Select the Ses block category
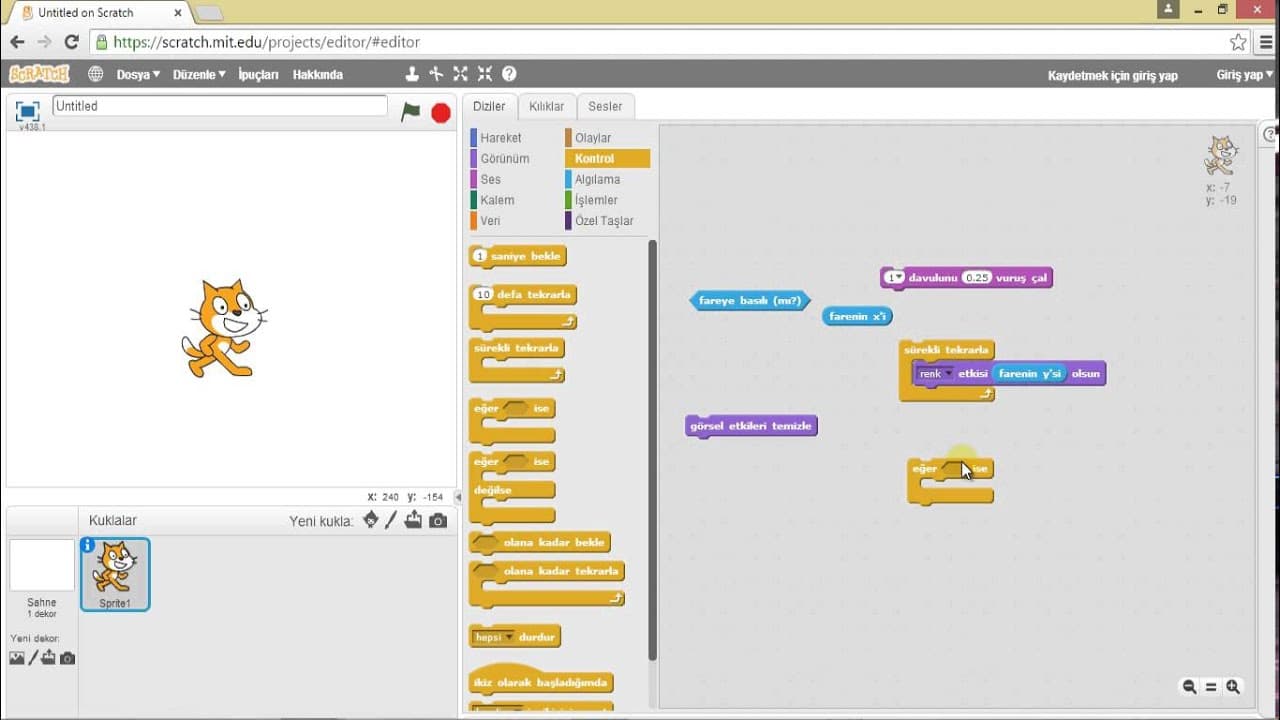This screenshot has height=720, width=1280. pos(490,180)
